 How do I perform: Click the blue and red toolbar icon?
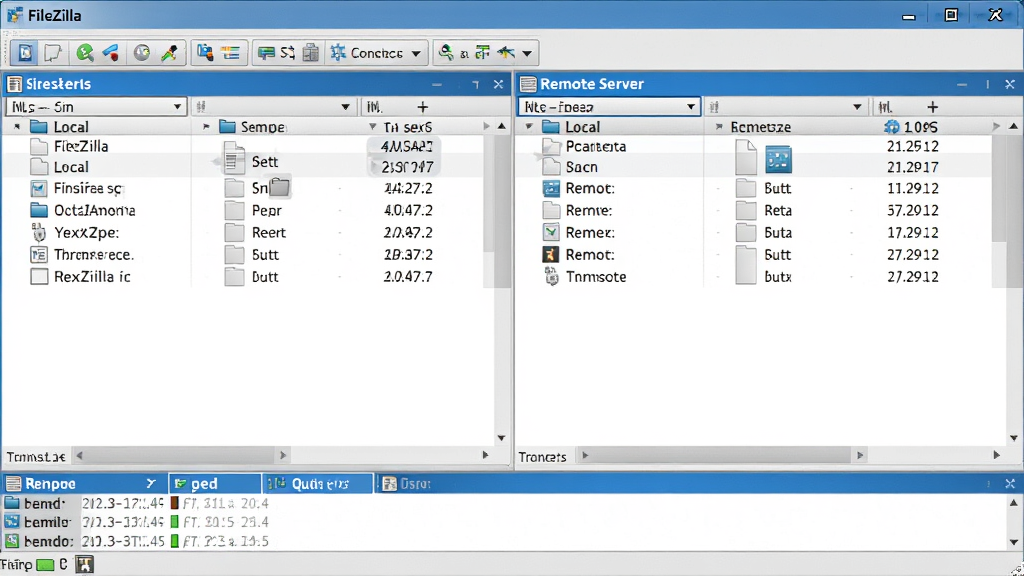111,53
